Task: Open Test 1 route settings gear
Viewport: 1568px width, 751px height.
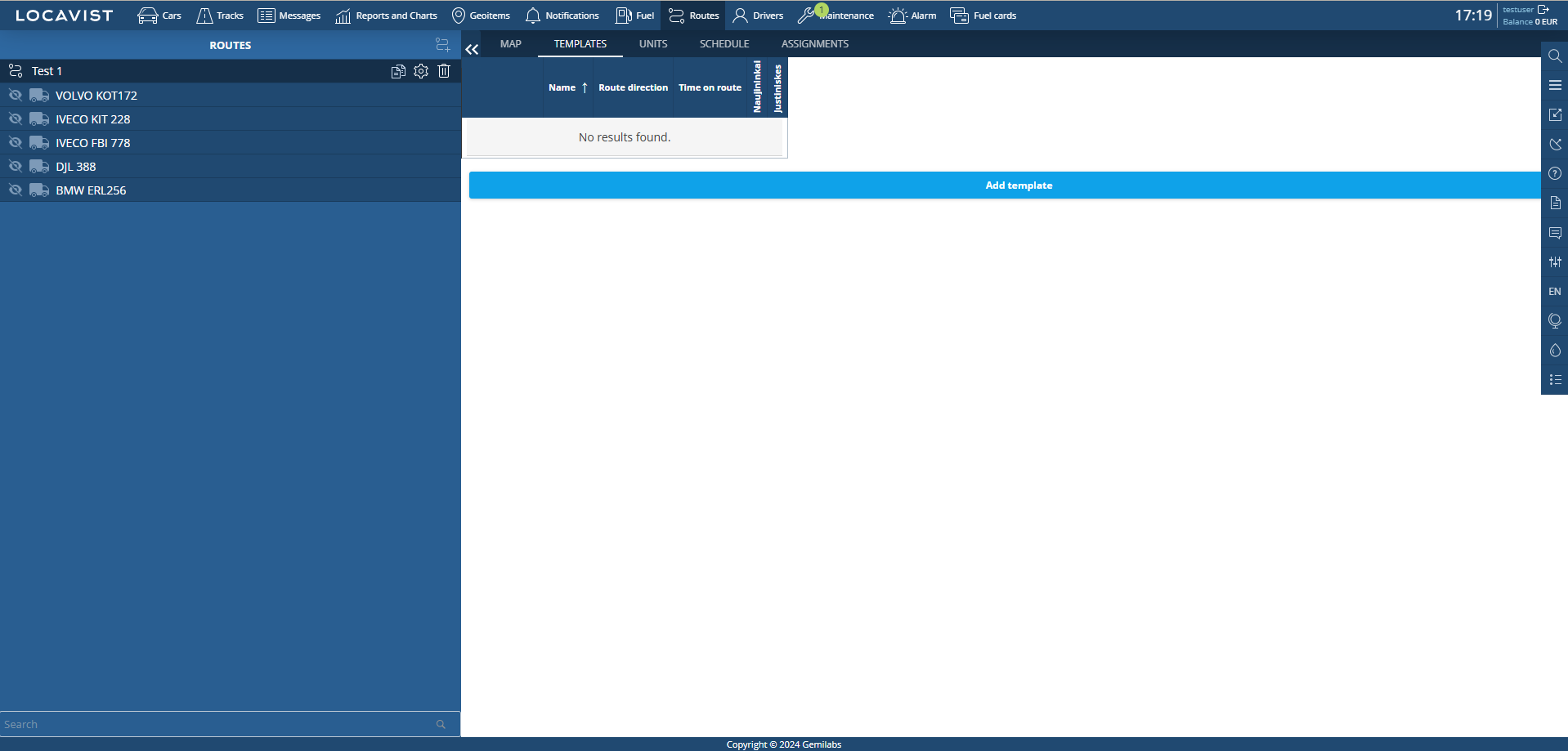Action: click(421, 71)
